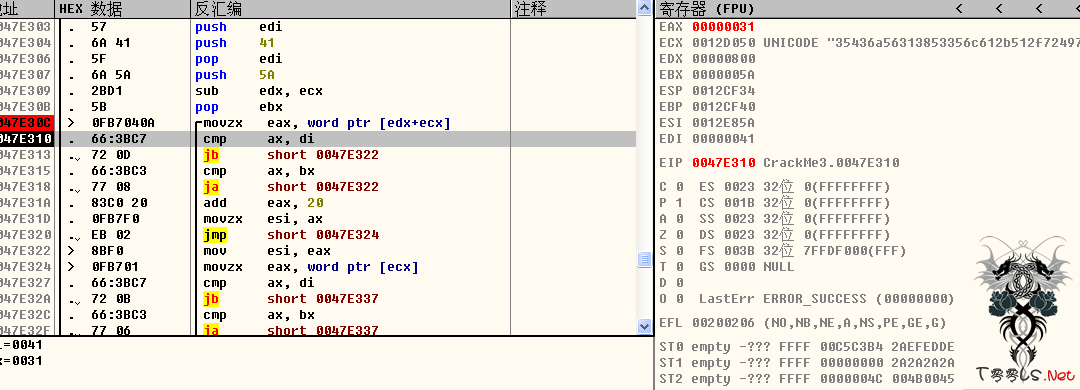Click the HEX 数据 column header

click(x=123, y=9)
